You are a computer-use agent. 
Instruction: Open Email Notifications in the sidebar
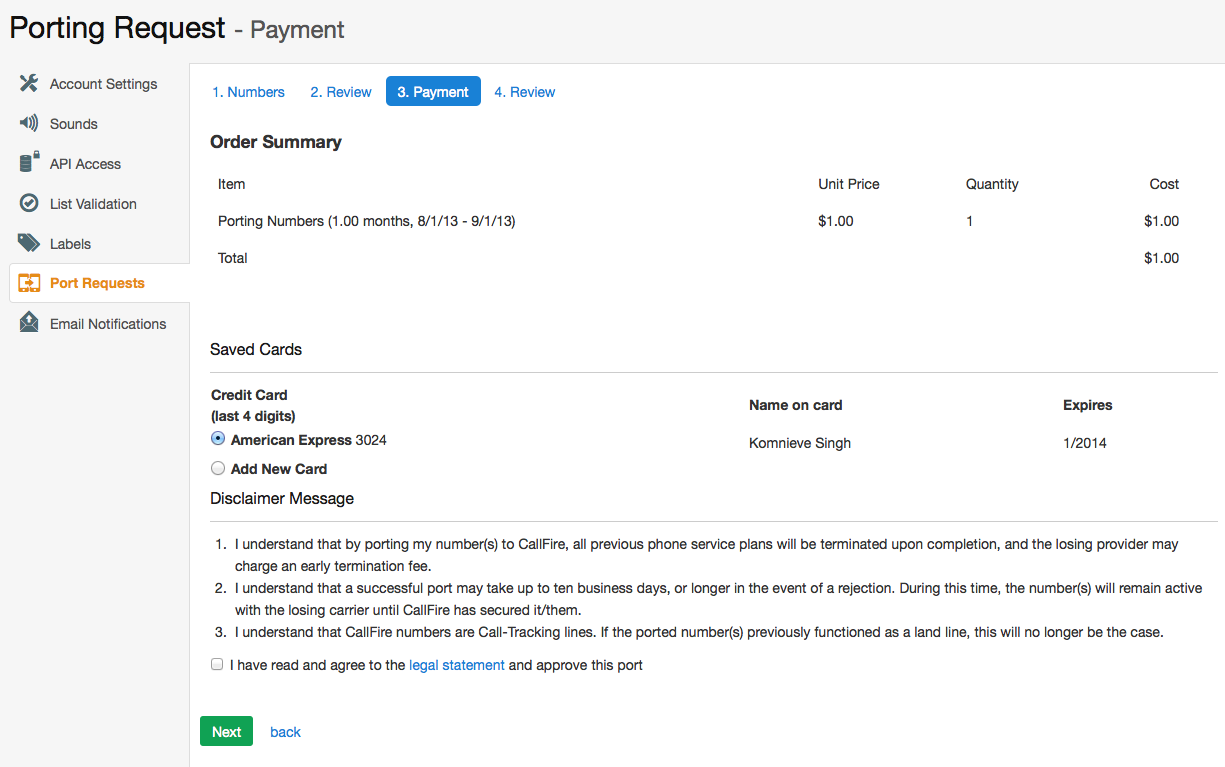(108, 324)
